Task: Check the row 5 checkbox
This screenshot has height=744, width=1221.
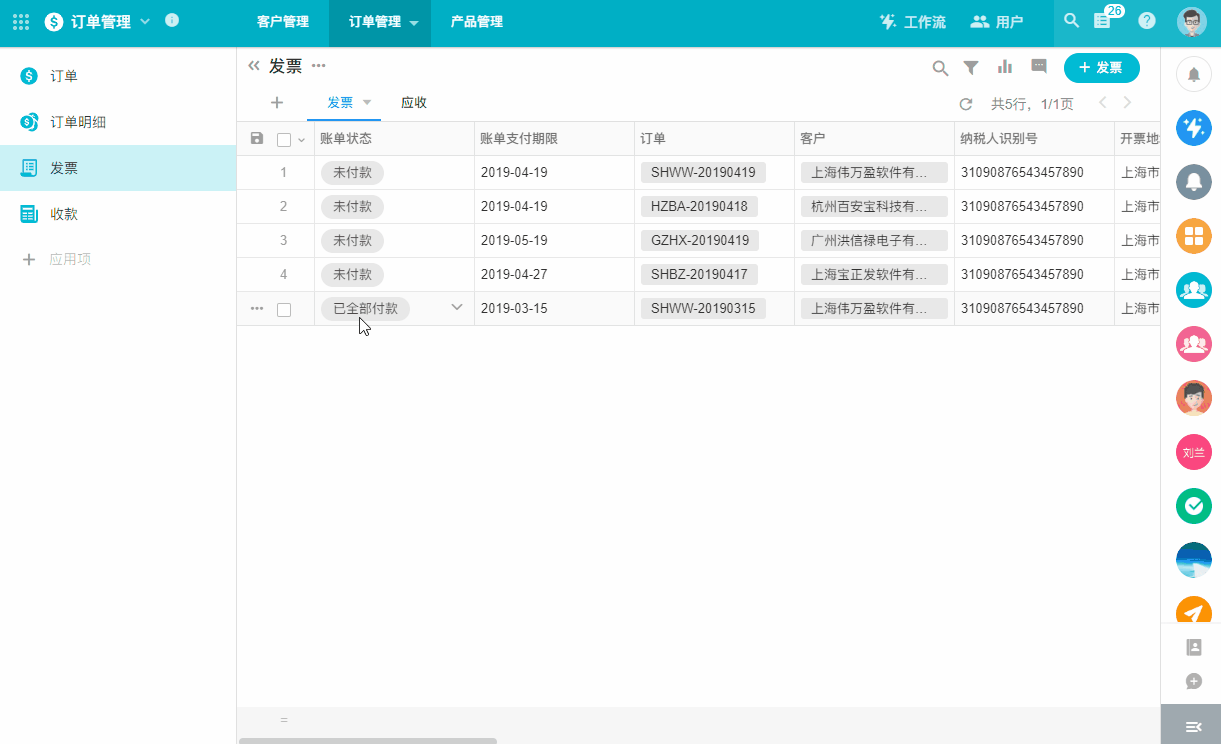Action: pyautogui.click(x=284, y=310)
